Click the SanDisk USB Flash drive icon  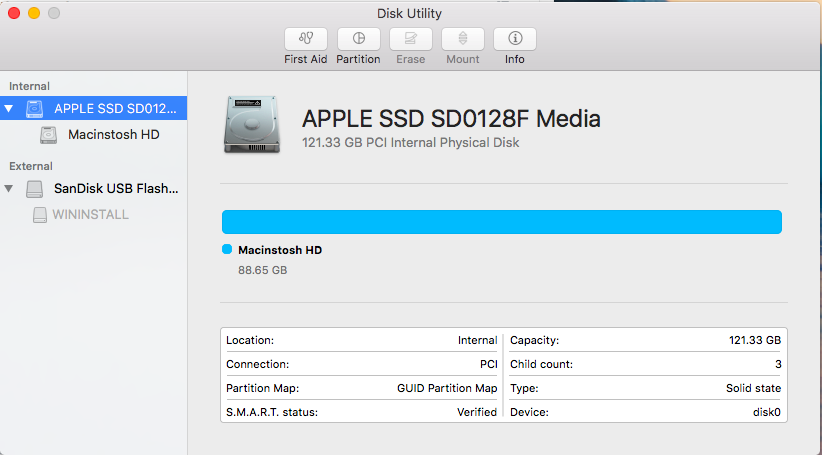35,189
